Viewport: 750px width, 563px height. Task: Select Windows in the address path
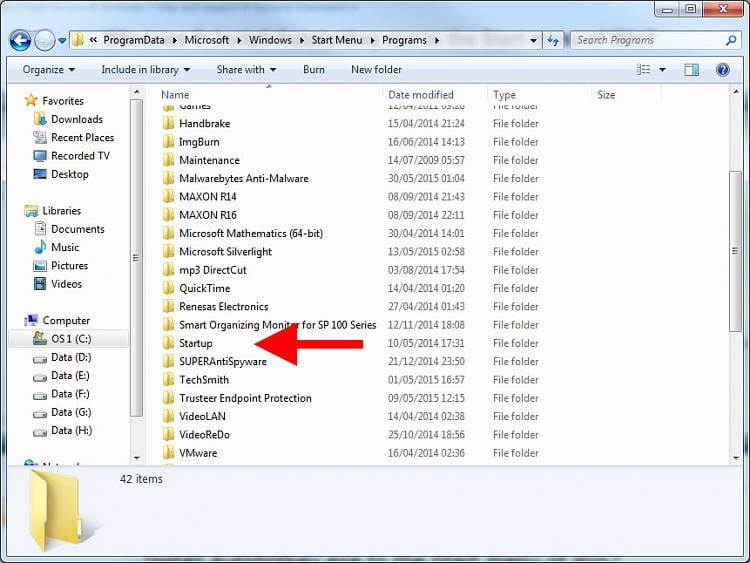pos(270,40)
